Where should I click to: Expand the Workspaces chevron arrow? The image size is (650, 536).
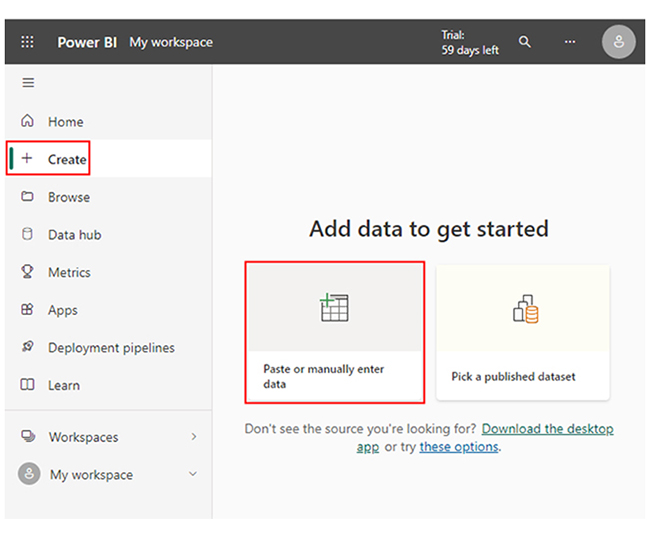tap(194, 437)
